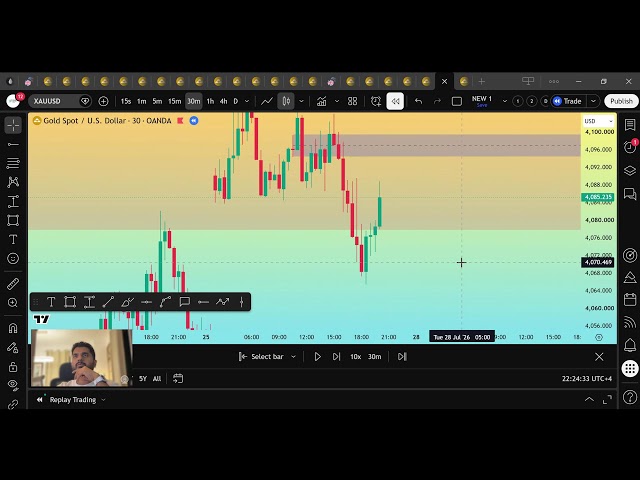Viewport: 640px width, 480px height.
Task: Open the notifications bell in right sidebar
Action: click(630, 345)
